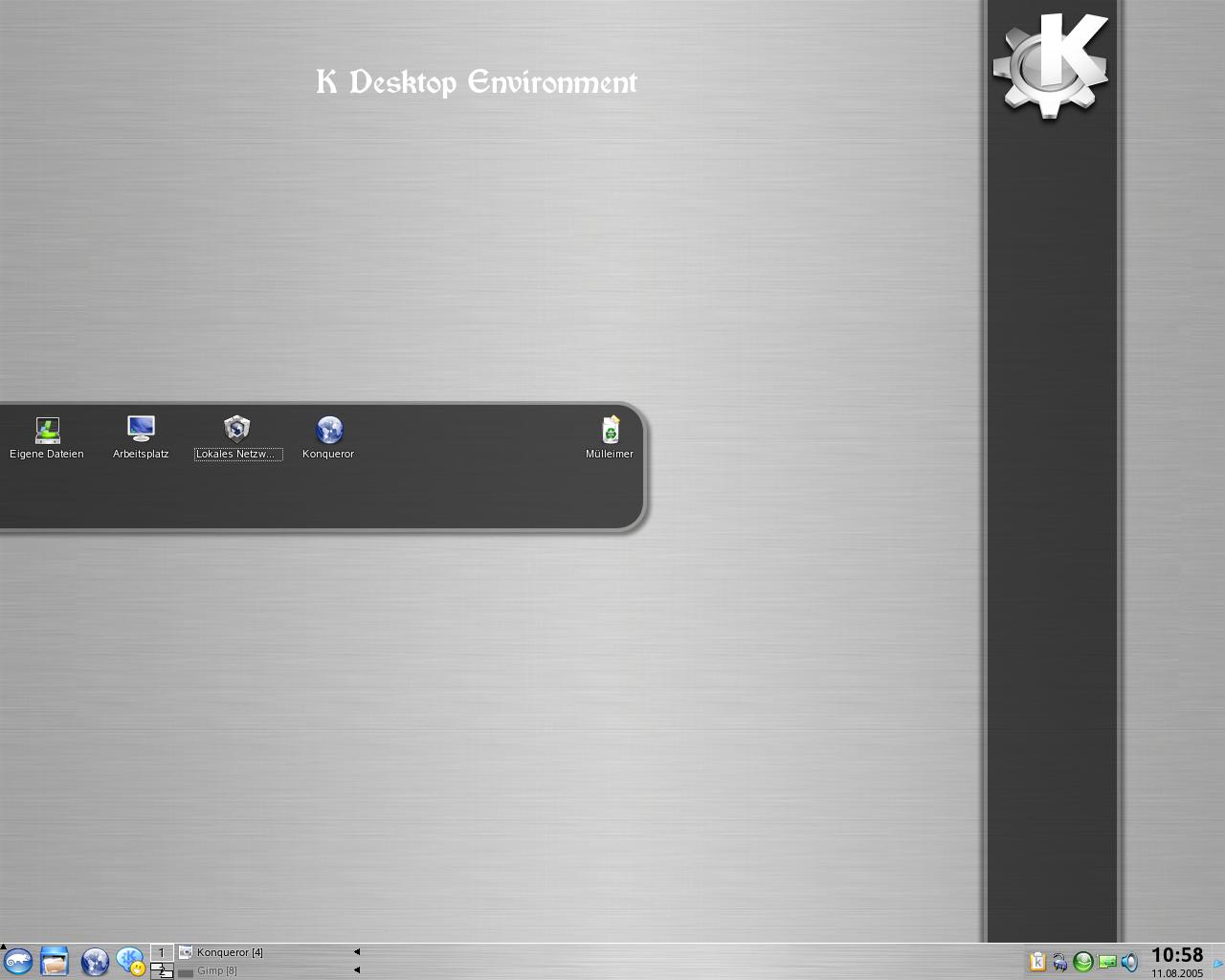Select Arbeitsplatz desktop icon
1225x980 pixels.
point(141,438)
